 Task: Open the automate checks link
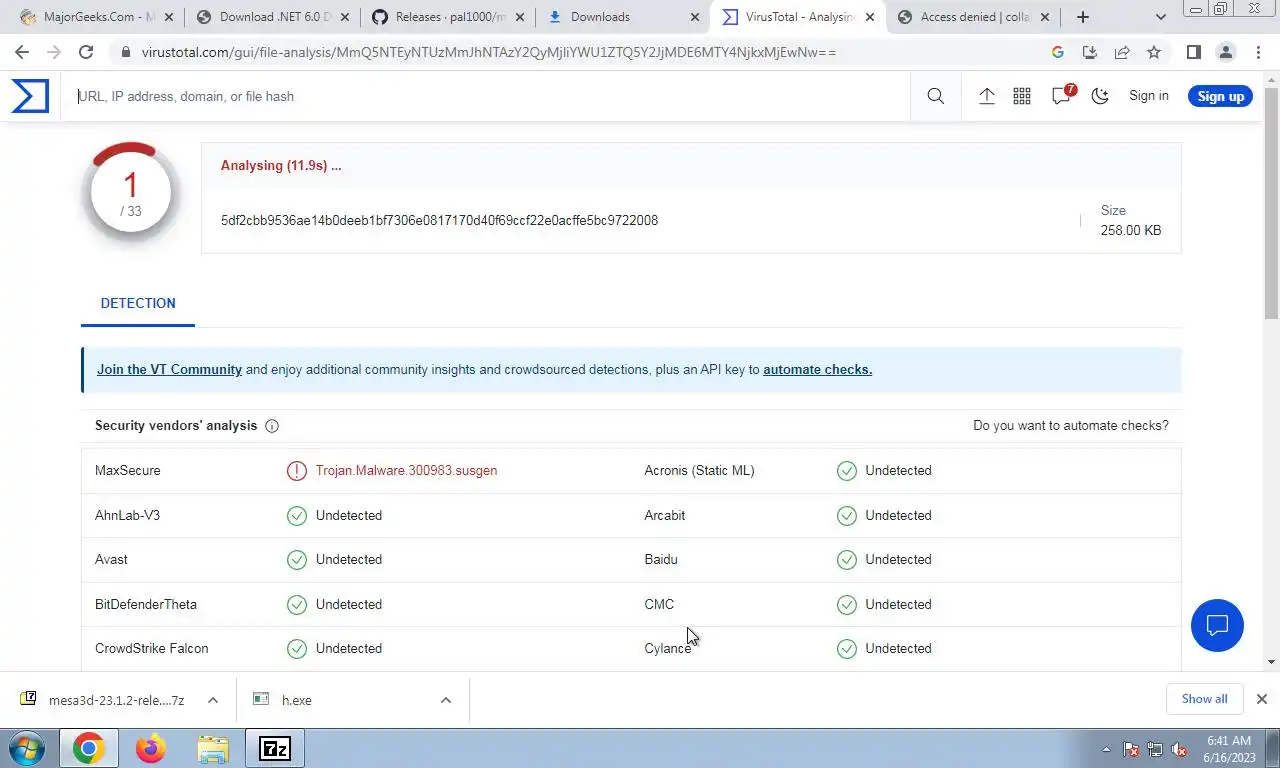click(x=817, y=369)
